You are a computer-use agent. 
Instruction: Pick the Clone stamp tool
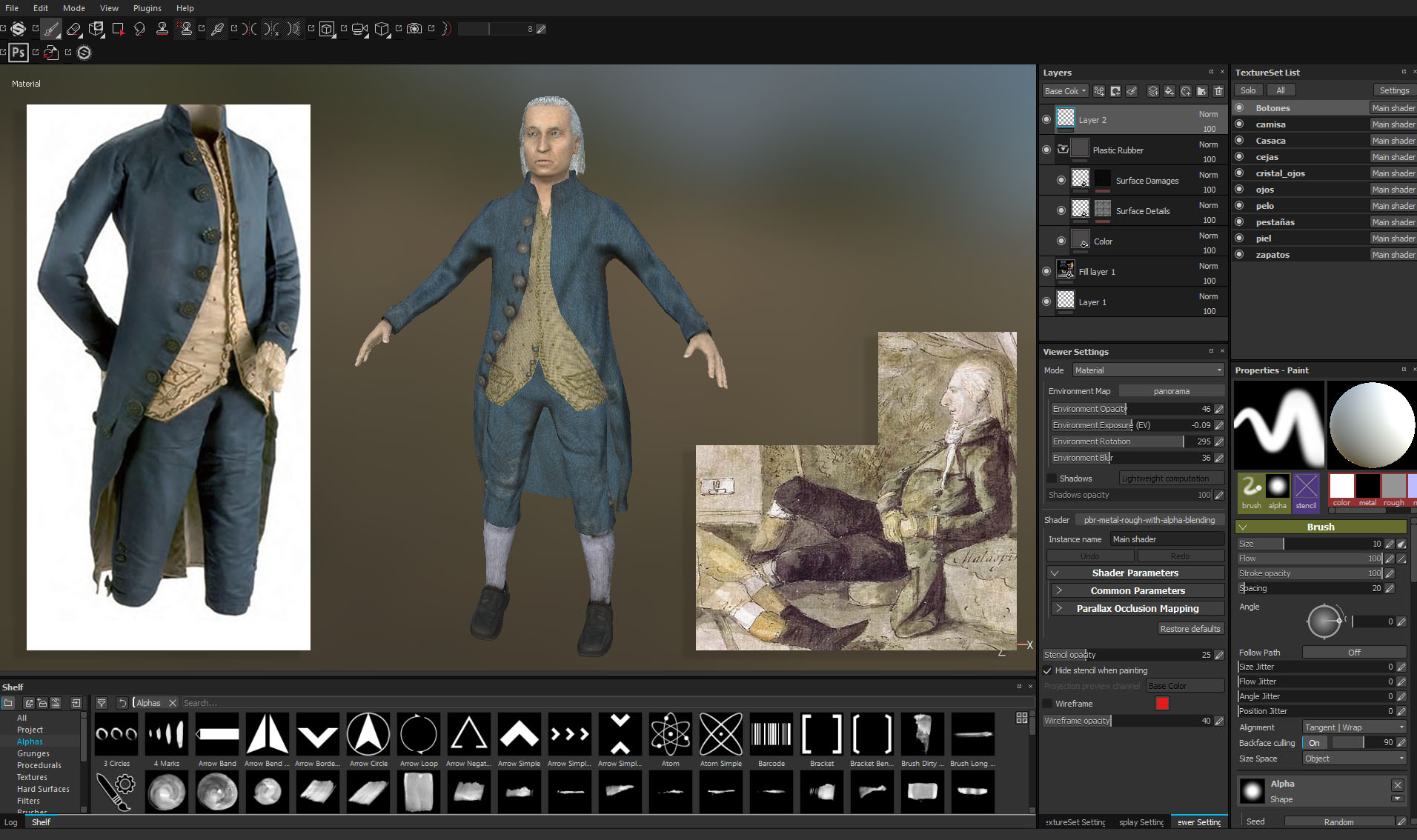tap(162, 30)
